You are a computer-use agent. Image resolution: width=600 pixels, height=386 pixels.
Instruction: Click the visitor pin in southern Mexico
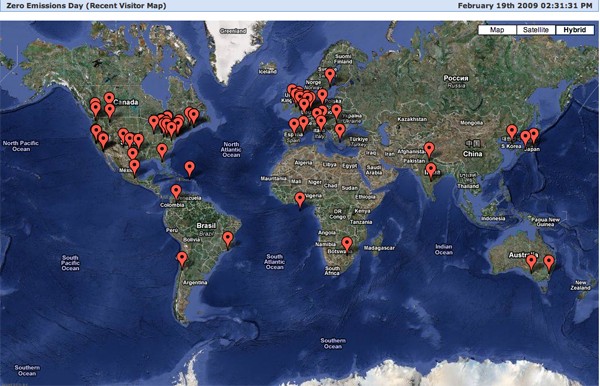134,168
